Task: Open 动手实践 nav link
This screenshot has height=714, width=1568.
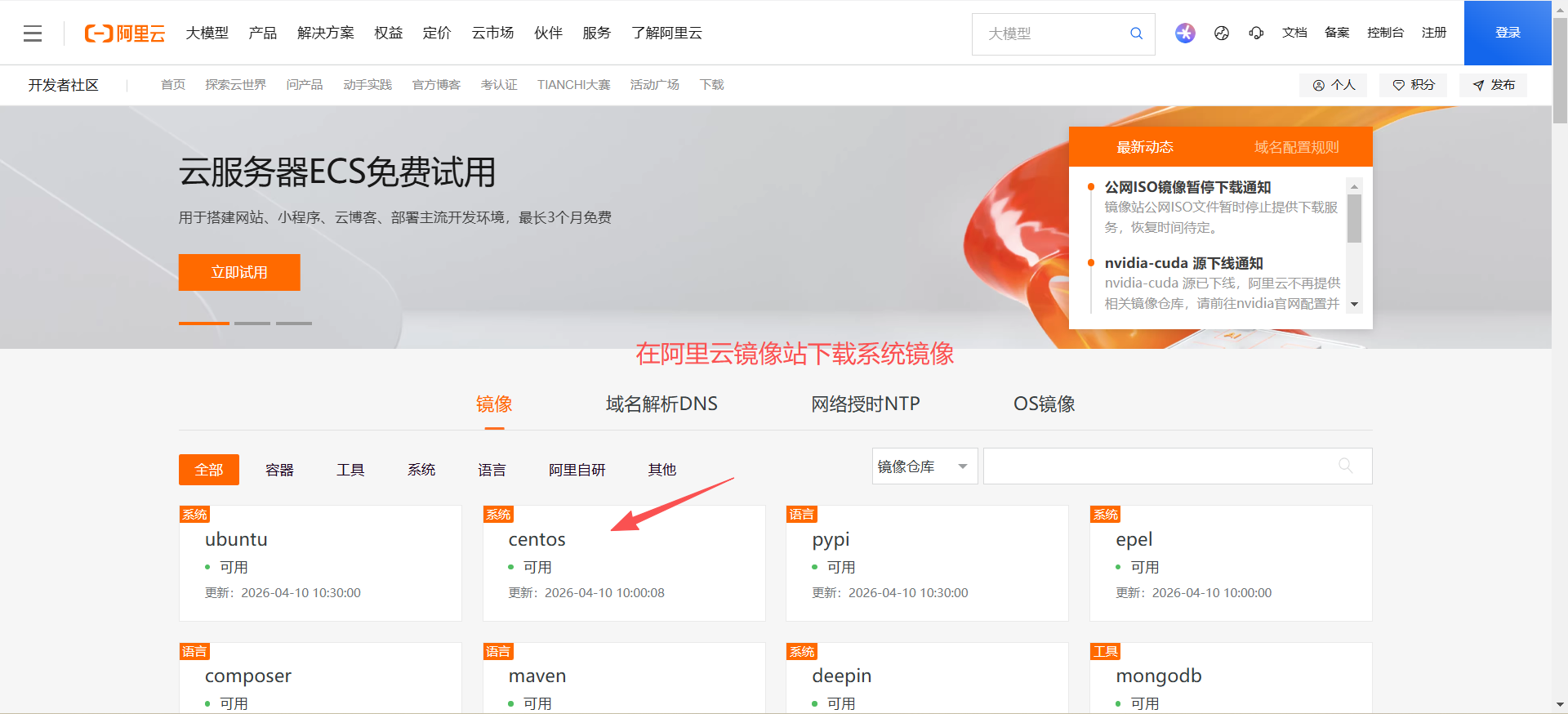Action: click(367, 85)
